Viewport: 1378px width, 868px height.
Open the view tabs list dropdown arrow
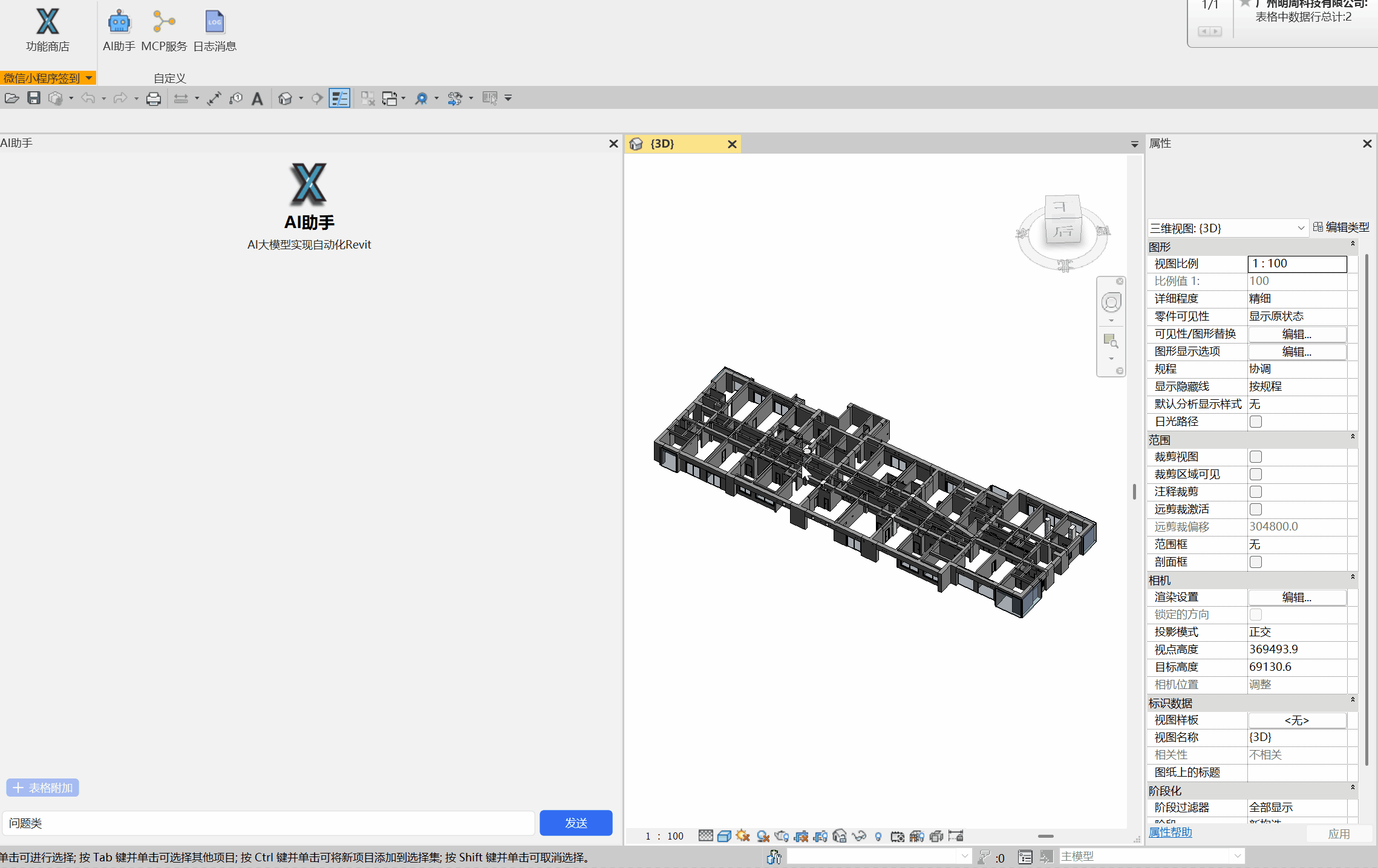coord(1134,144)
